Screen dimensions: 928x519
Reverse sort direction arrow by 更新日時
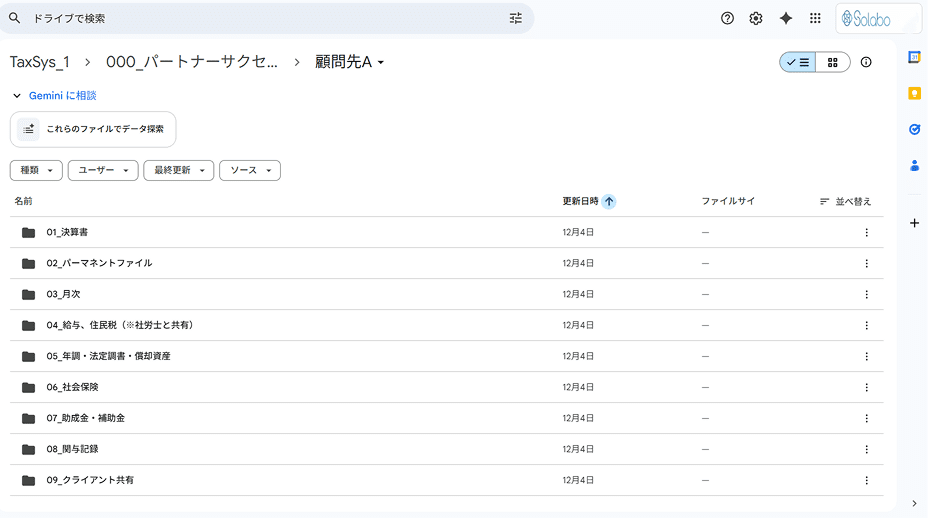[609, 201]
